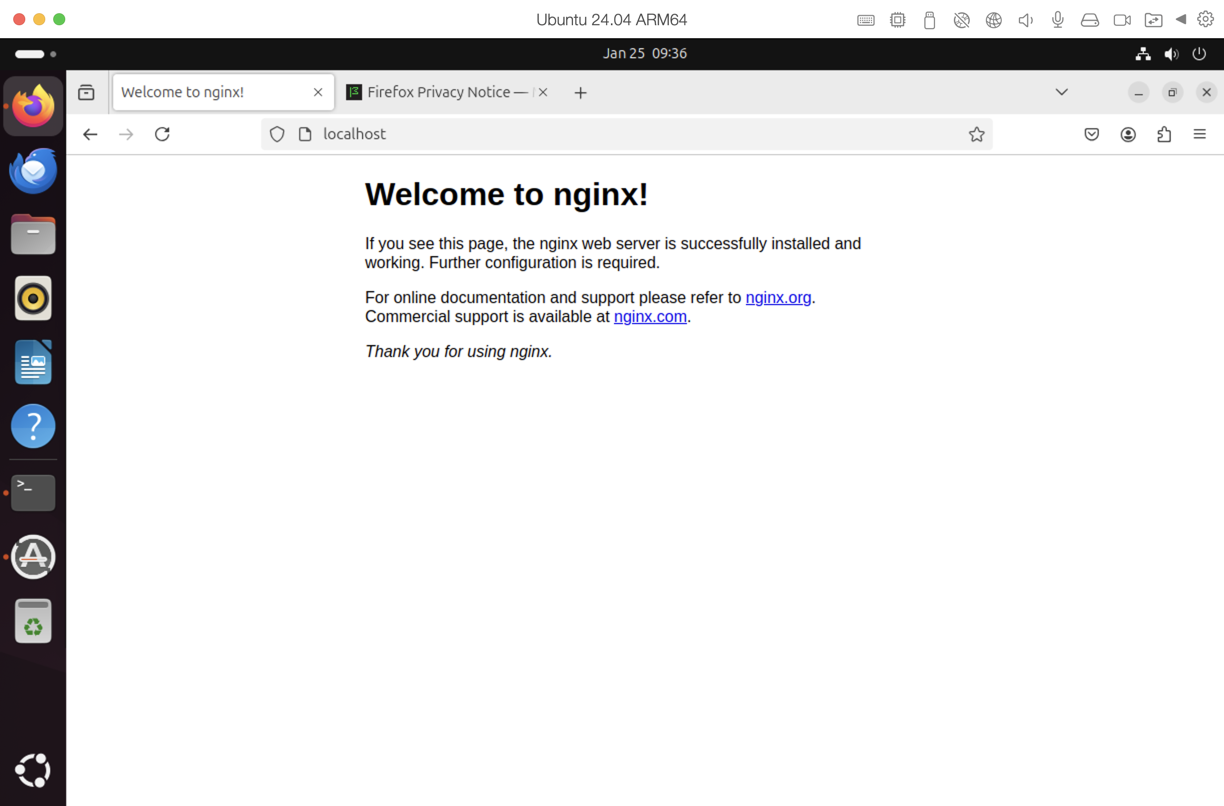Open Firefox View in tab bar
The width and height of the screenshot is (1224, 806).
pos(86,92)
